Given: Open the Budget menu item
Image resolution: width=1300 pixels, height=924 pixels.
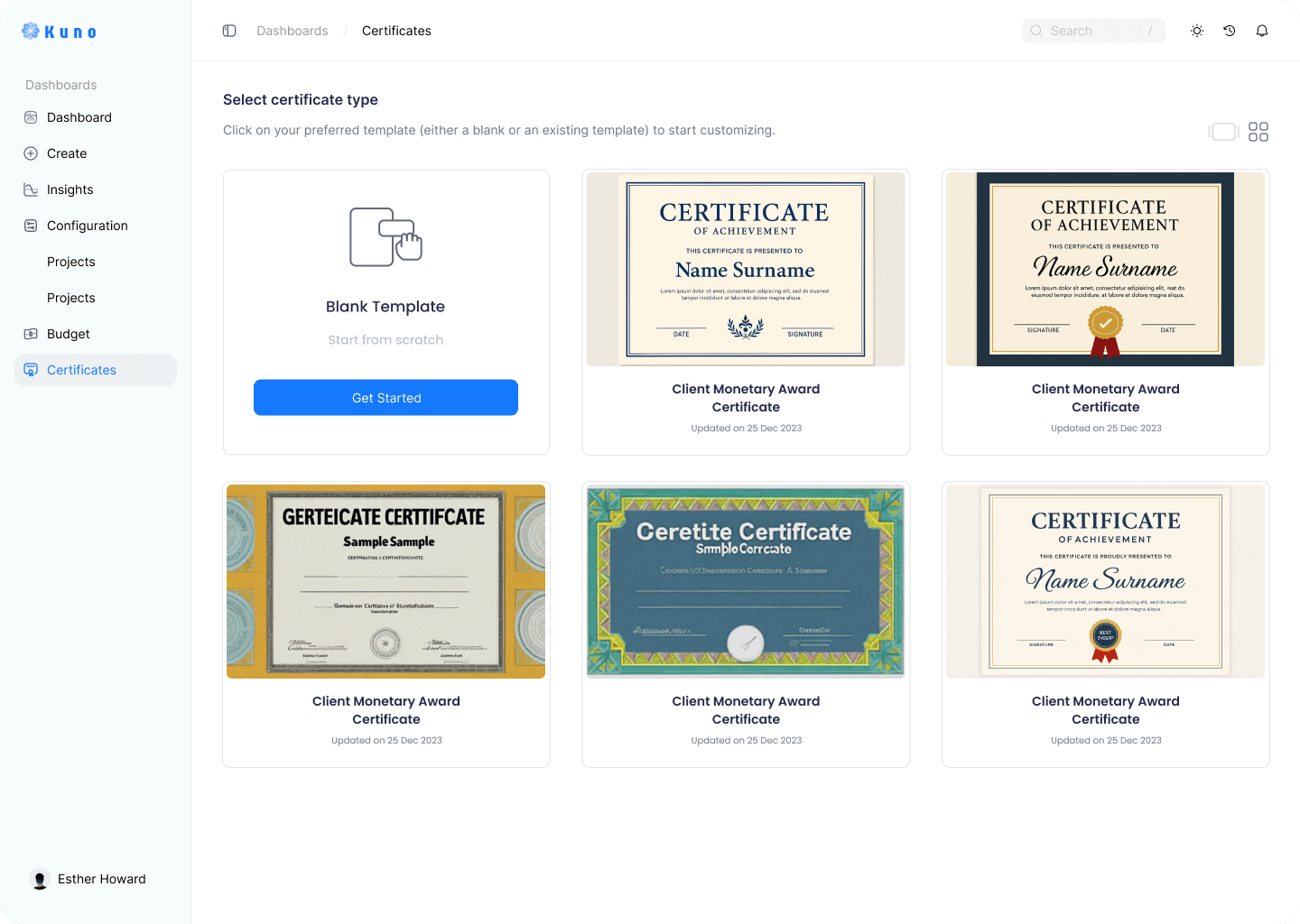Looking at the screenshot, I should click(96, 334).
